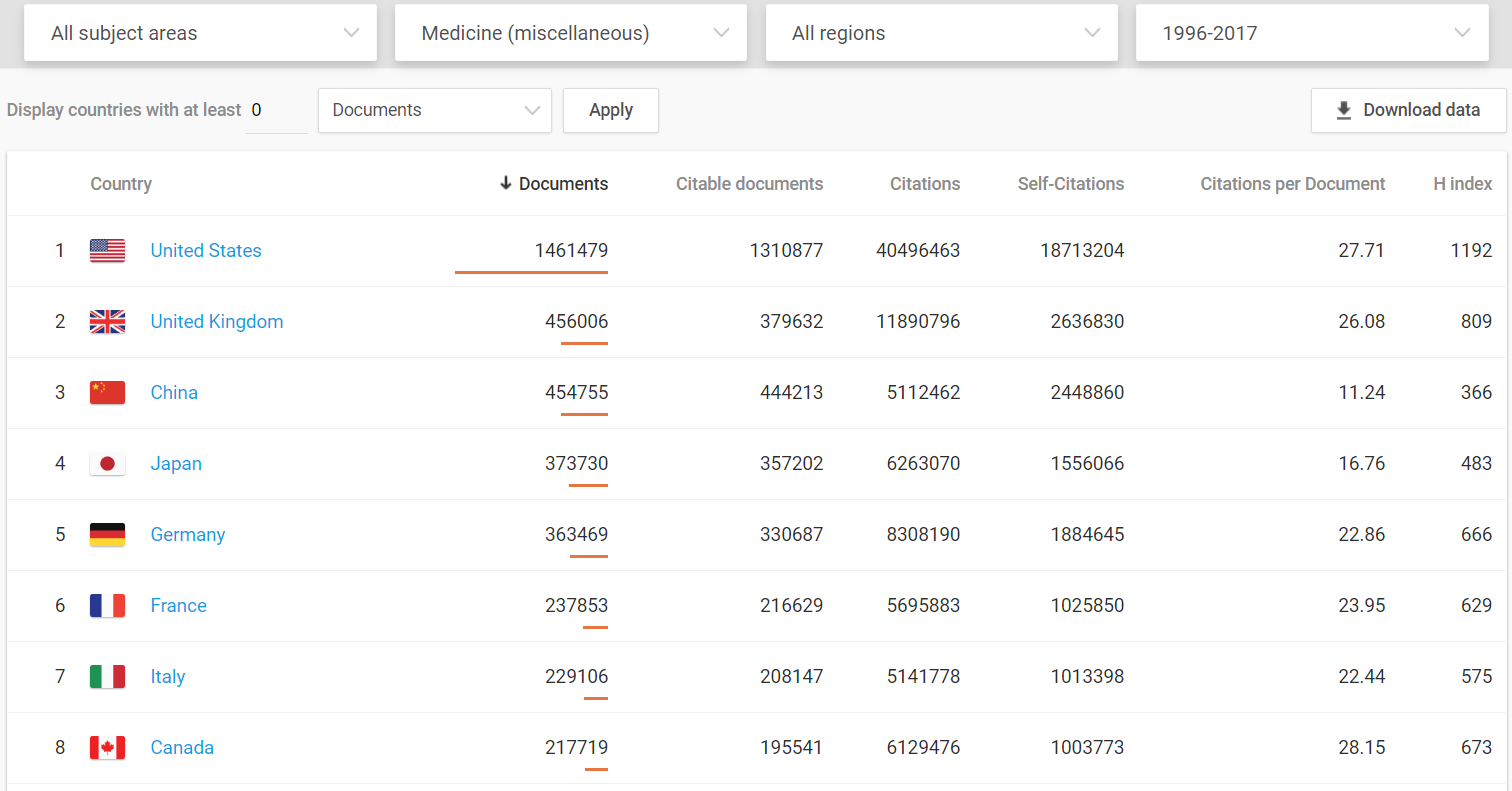Click the Download data button
Viewport: 1512px width, 791px height.
coord(1408,110)
